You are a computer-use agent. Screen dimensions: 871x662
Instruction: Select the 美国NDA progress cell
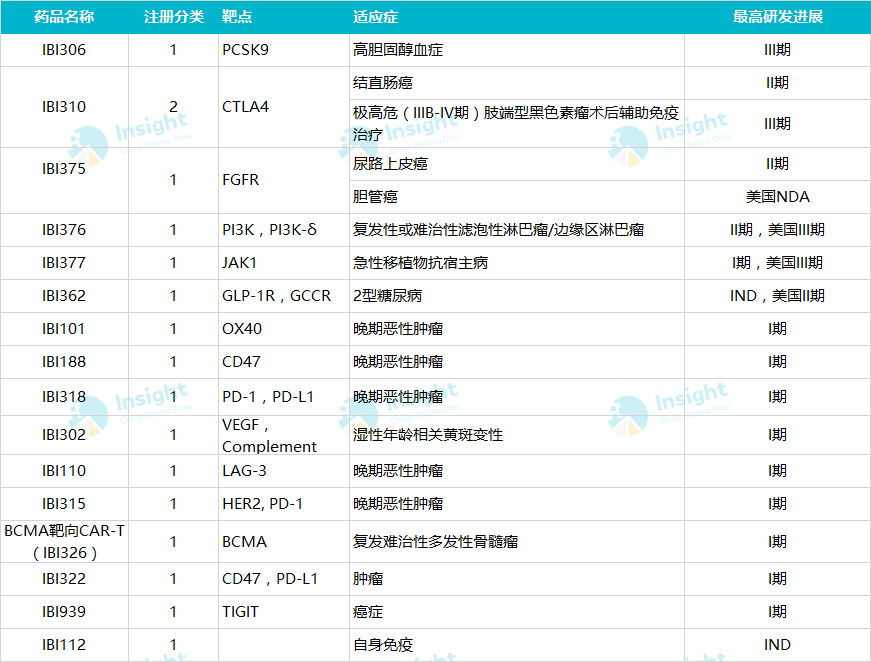coord(778,197)
